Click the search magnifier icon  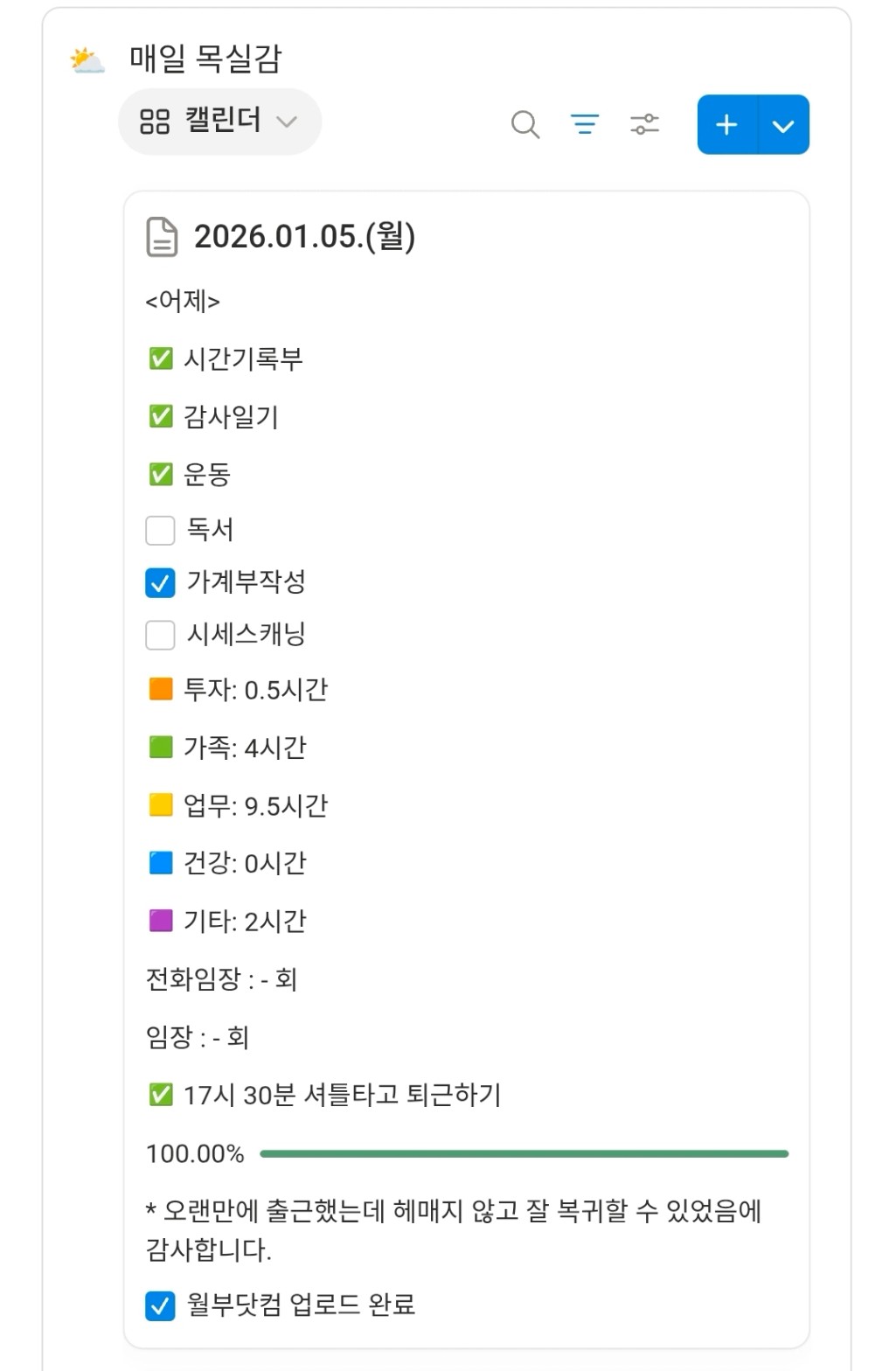pyautogui.click(x=524, y=124)
